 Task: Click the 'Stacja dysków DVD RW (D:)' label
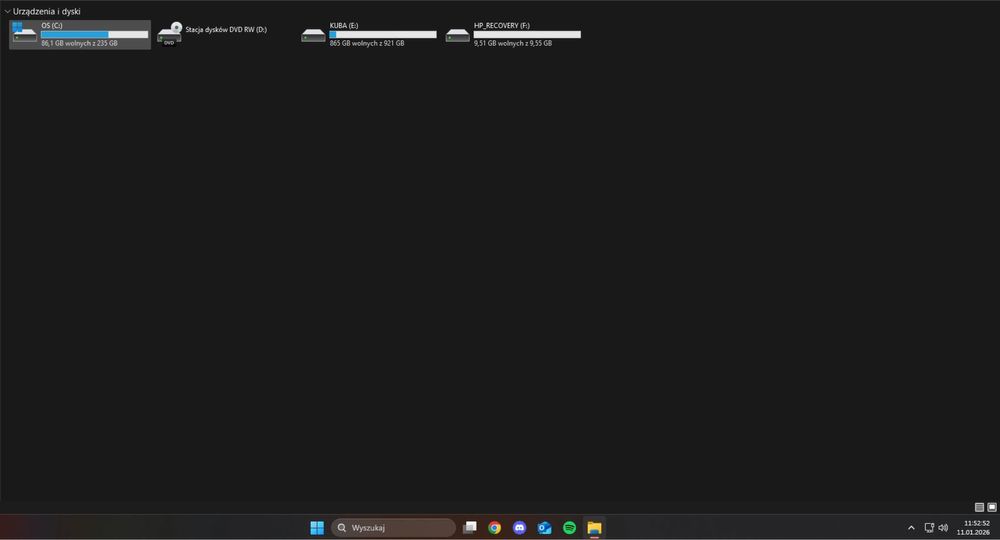(226, 29)
